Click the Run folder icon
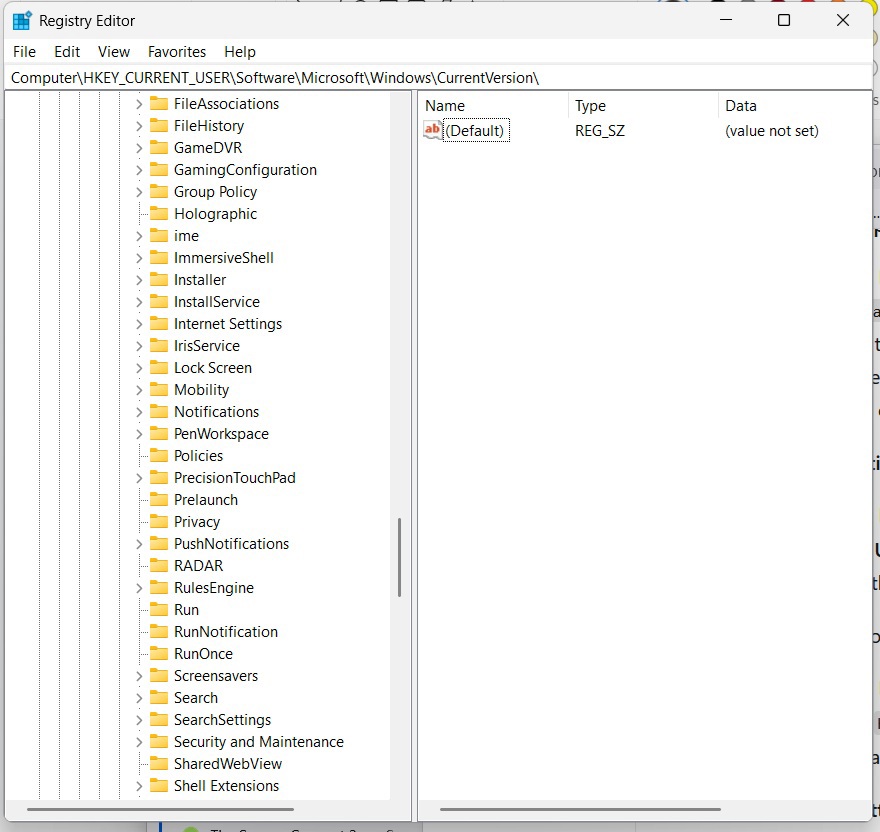This screenshot has width=880, height=832. (159, 610)
